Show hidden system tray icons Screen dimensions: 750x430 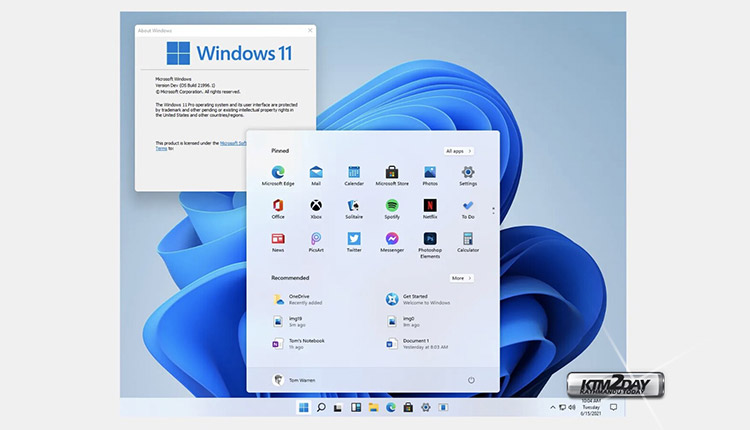552,407
